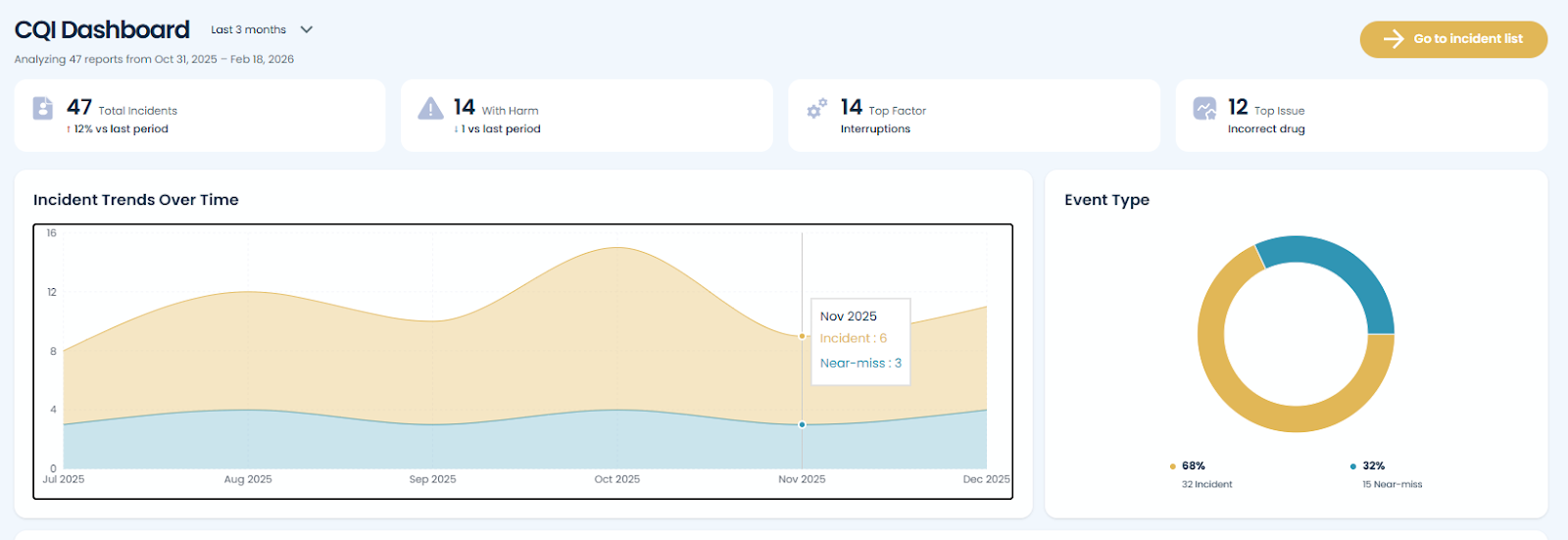
Task: Click the Nov 2025 incident data point
Action: [802, 336]
